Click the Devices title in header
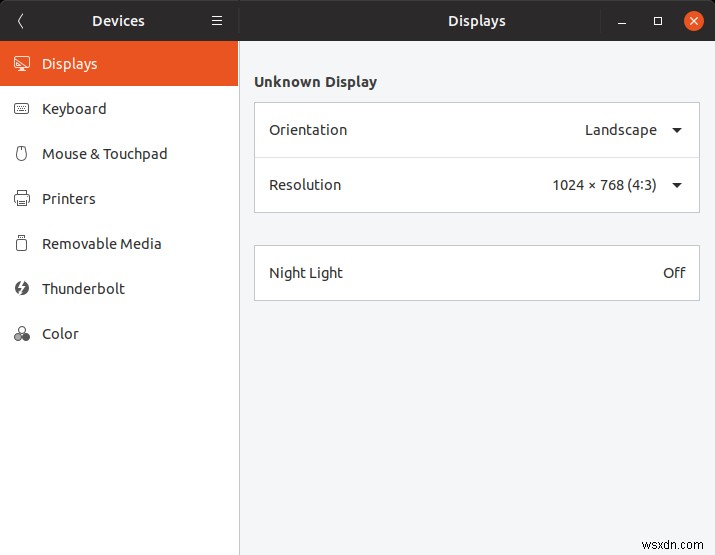 [x=119, y=21]
